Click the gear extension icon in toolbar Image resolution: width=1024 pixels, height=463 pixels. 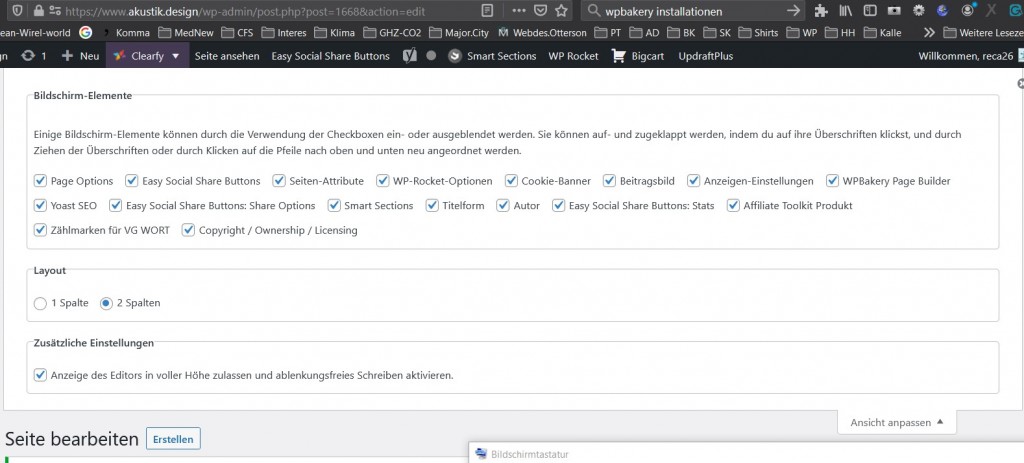pos(918,10)
